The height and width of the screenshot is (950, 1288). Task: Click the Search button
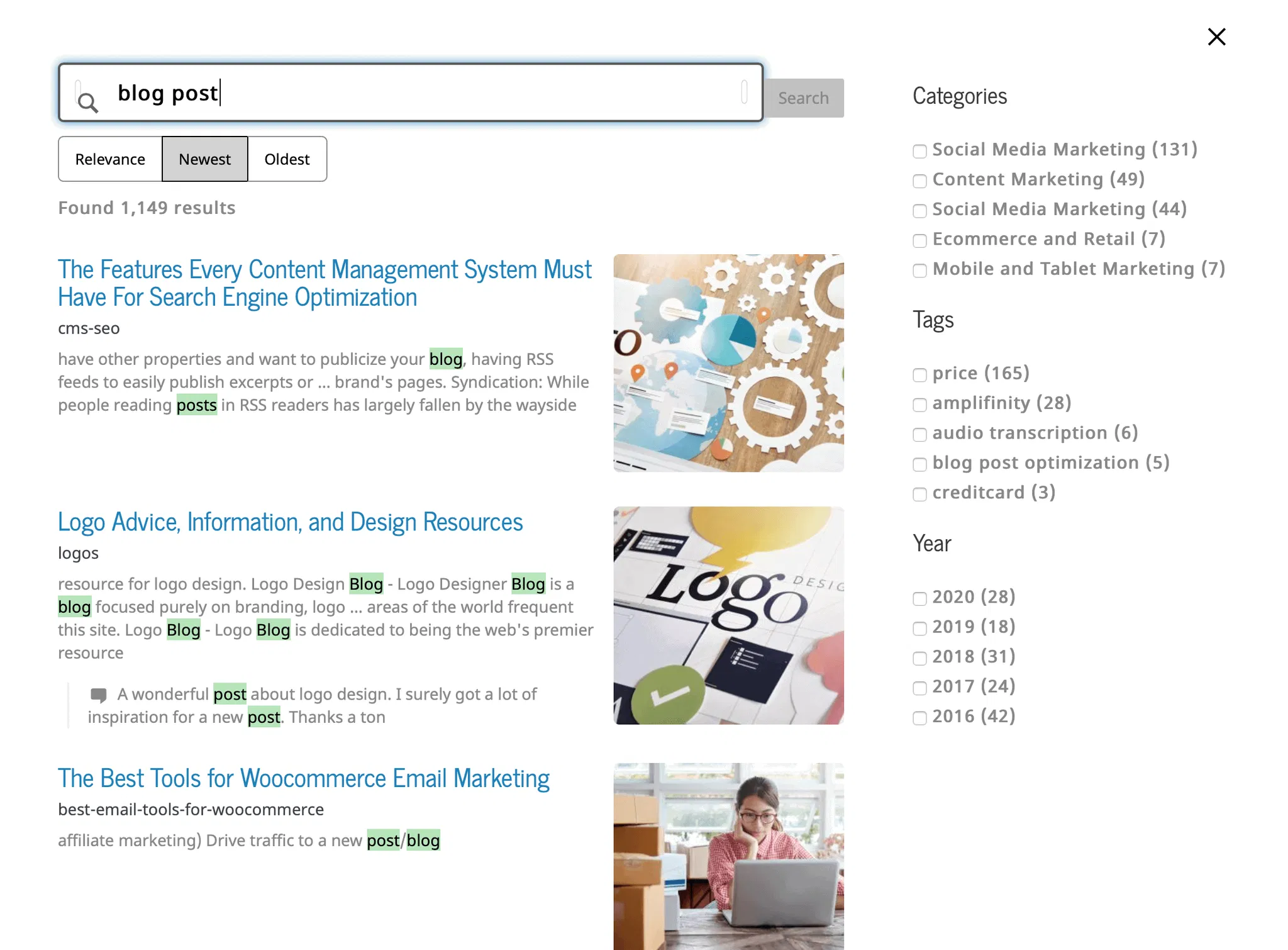point(803,98)
